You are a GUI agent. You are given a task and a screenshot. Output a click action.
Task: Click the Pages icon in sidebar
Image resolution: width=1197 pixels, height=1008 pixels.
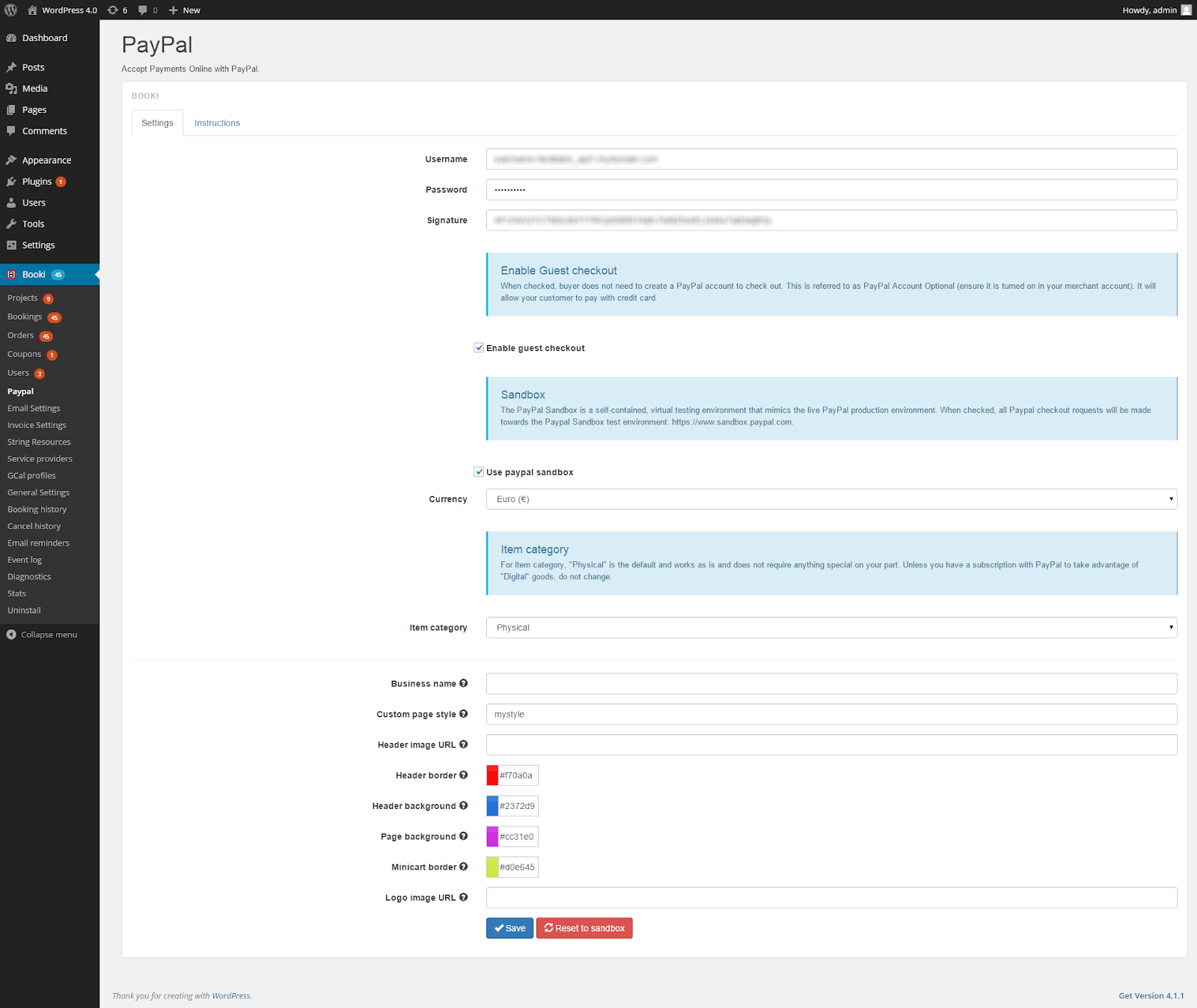11,110
